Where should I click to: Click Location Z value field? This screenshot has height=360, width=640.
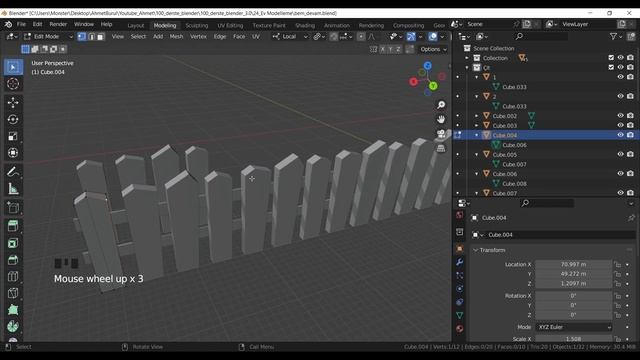(573, 283)
